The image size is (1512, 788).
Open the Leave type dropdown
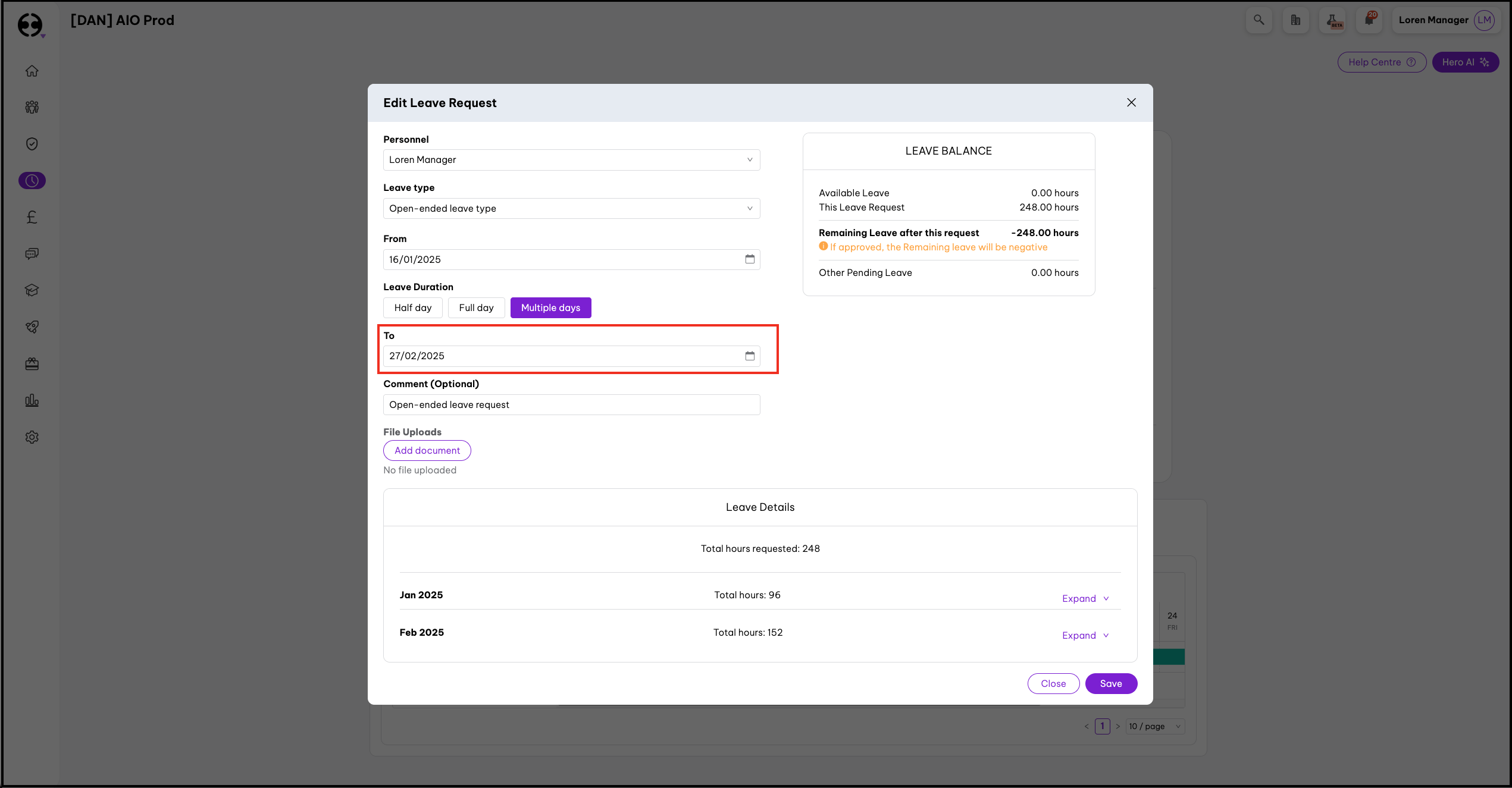(x=571, y=208)
